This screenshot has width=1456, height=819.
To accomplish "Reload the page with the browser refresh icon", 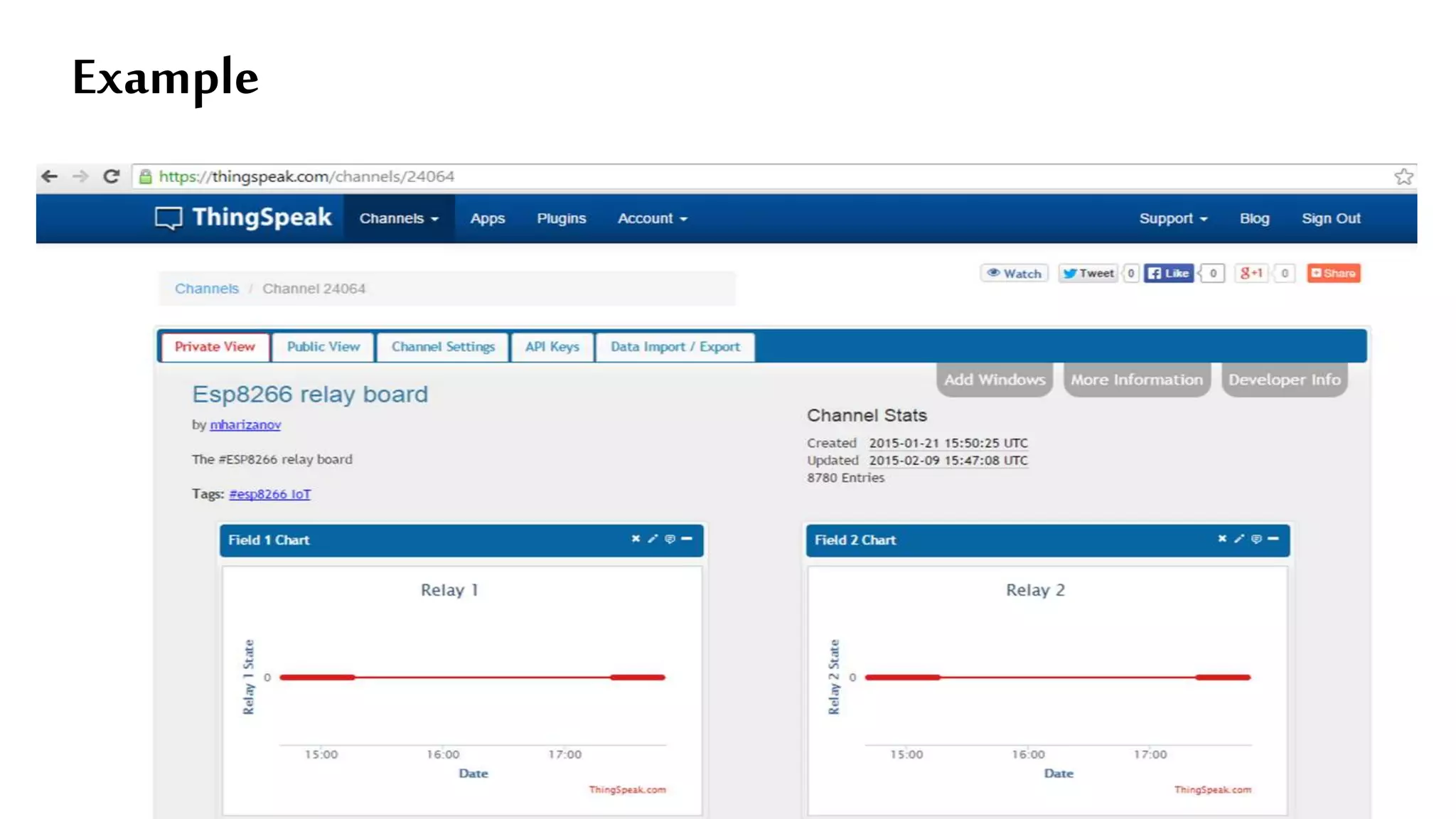I will (x=112, y=176).
